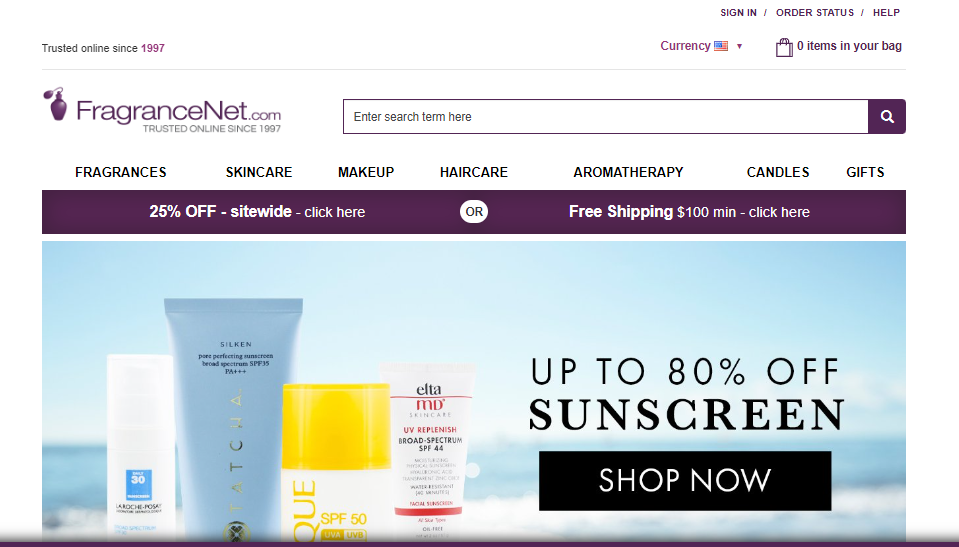Click the Shop Now sunscreen button

click(685, 480)
